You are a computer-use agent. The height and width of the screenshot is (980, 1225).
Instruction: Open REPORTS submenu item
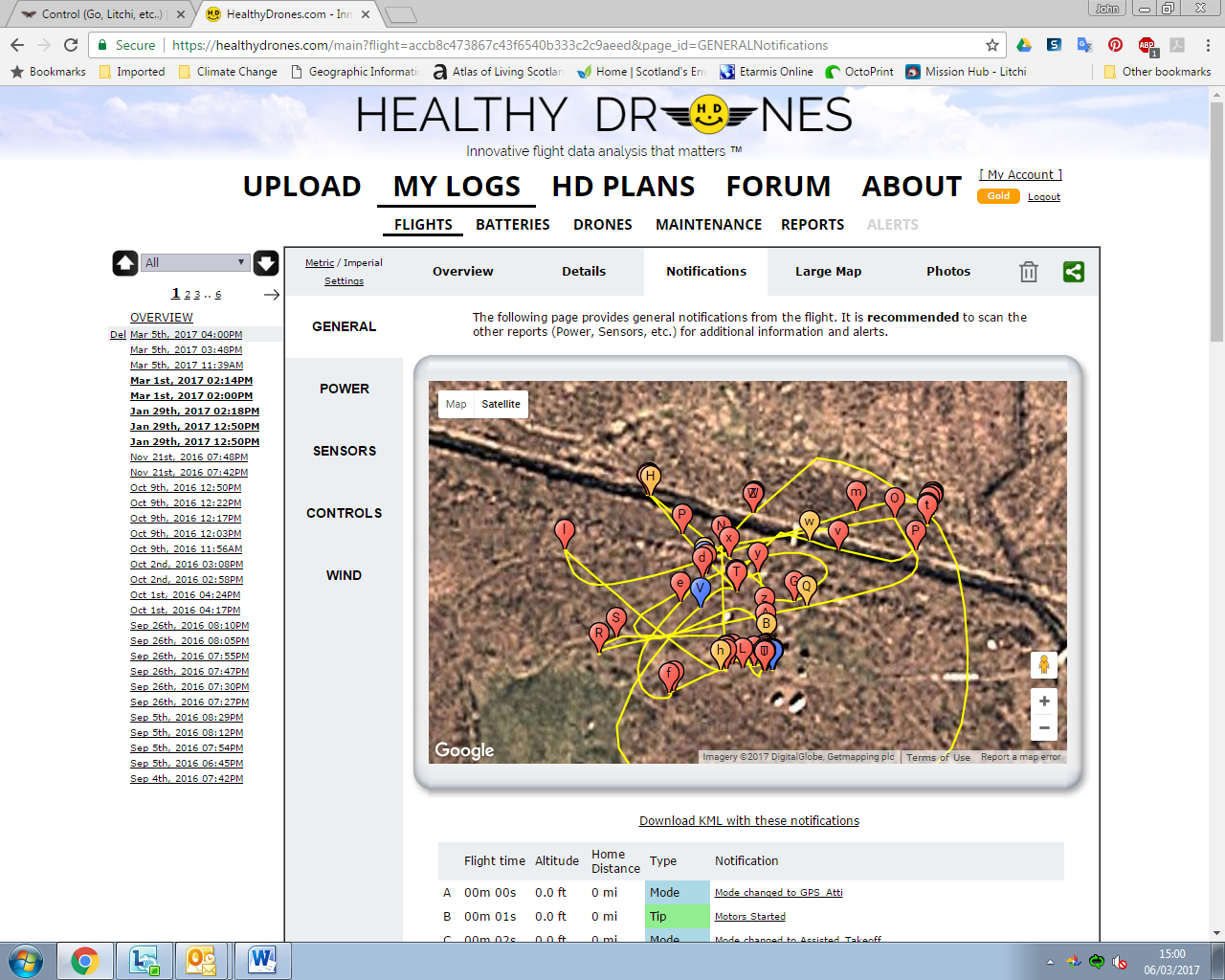[x=813, y=225]
